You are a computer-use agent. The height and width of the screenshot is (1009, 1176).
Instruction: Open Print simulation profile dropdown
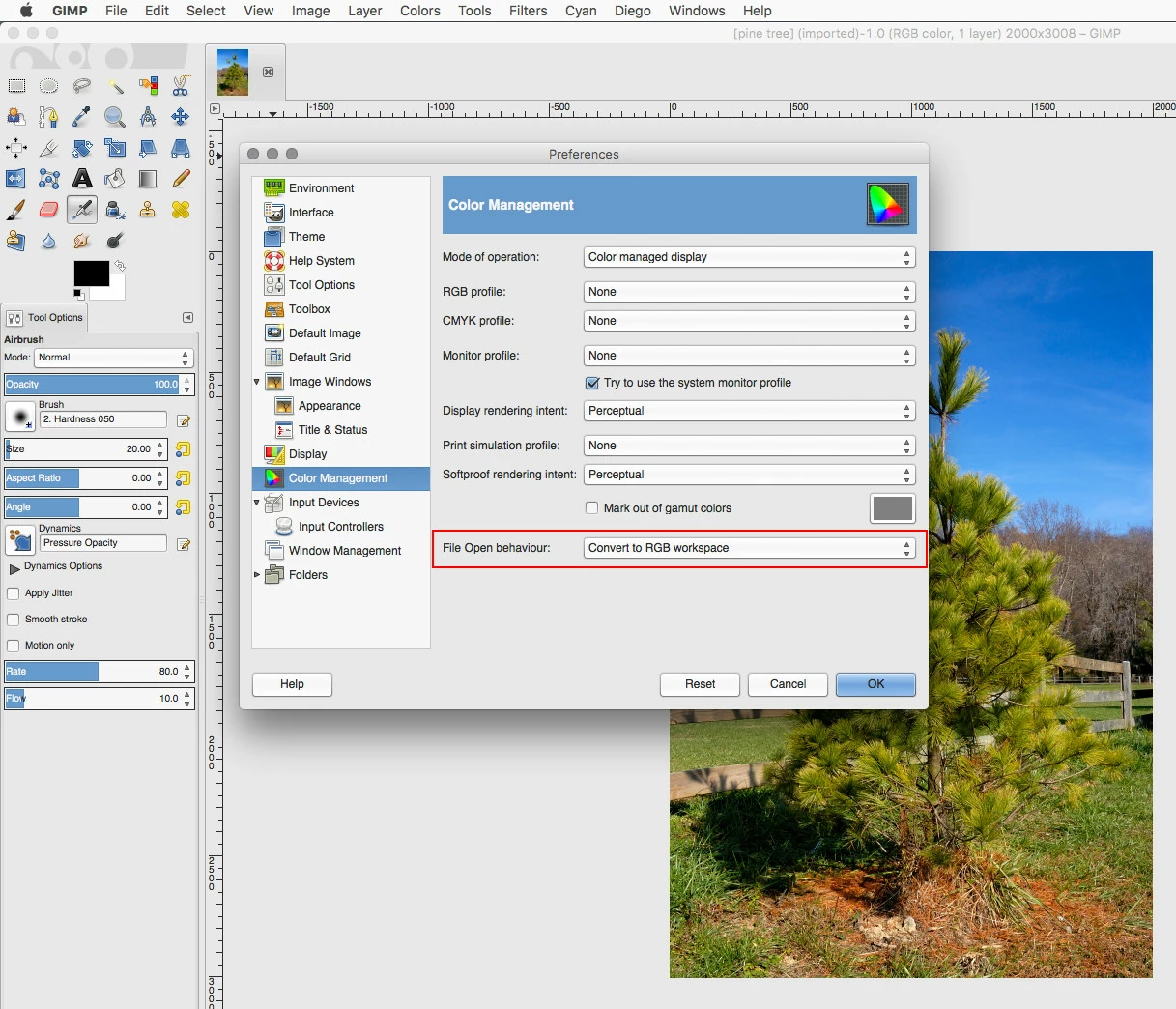pyautogui.click(x=750, y=446)
